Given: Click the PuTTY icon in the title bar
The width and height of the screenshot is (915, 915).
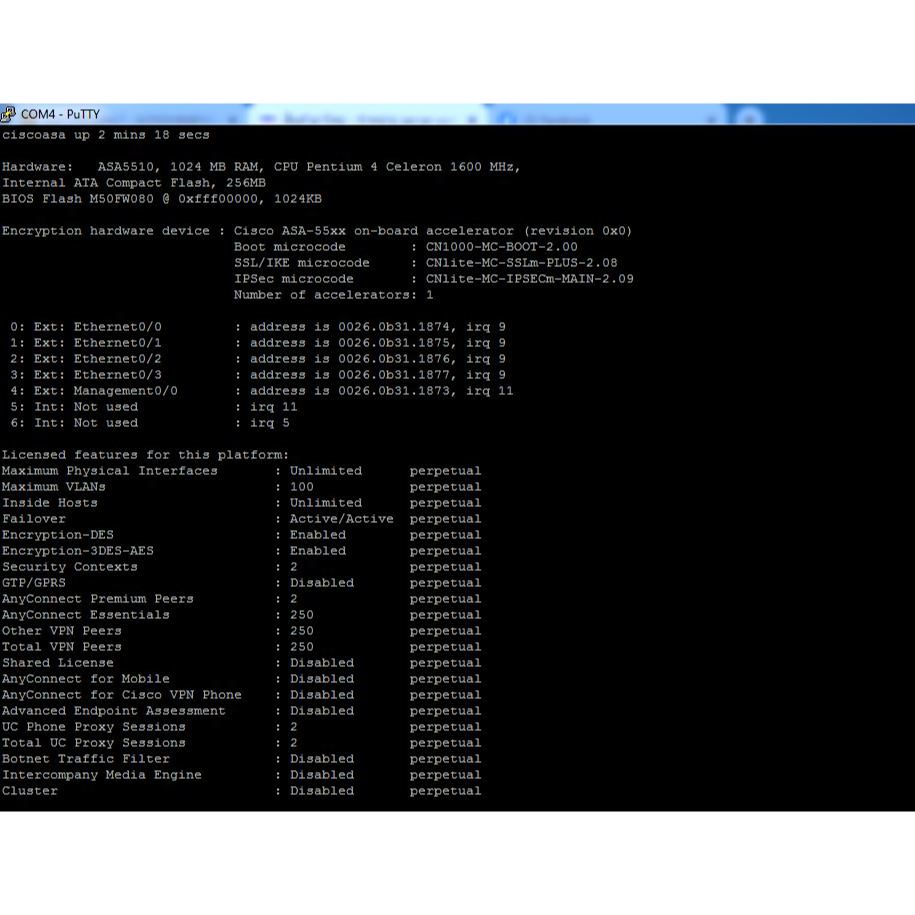Looking at the screenshot, I should [x=9, y=114].
